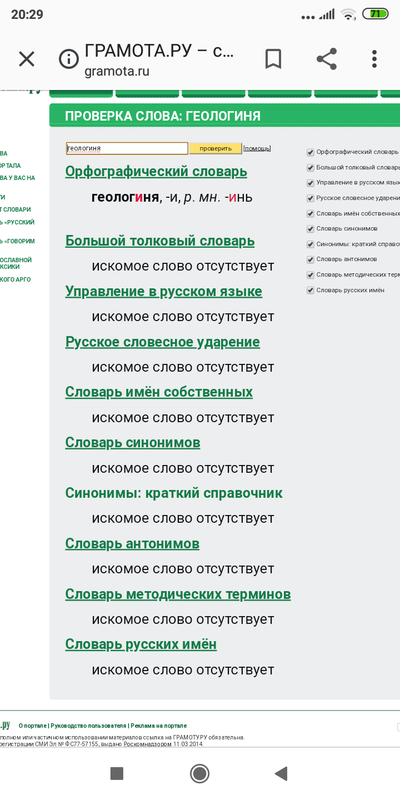Tap the ПРОВЕРКА СЛОВА: ГЕОЛОГИНЯ header
The width and height of the screenshot is (400, 800).
coord(163,116)
